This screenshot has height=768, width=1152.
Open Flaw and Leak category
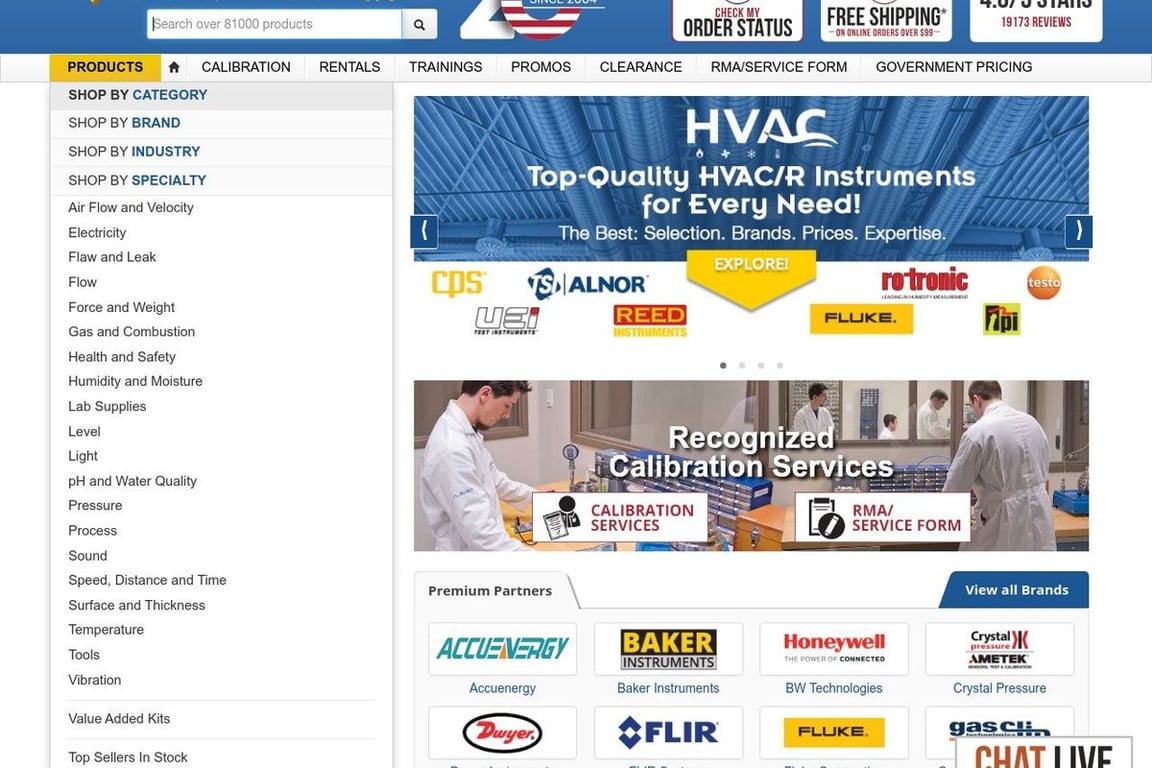pyautogui.click(x=112, y=257)
